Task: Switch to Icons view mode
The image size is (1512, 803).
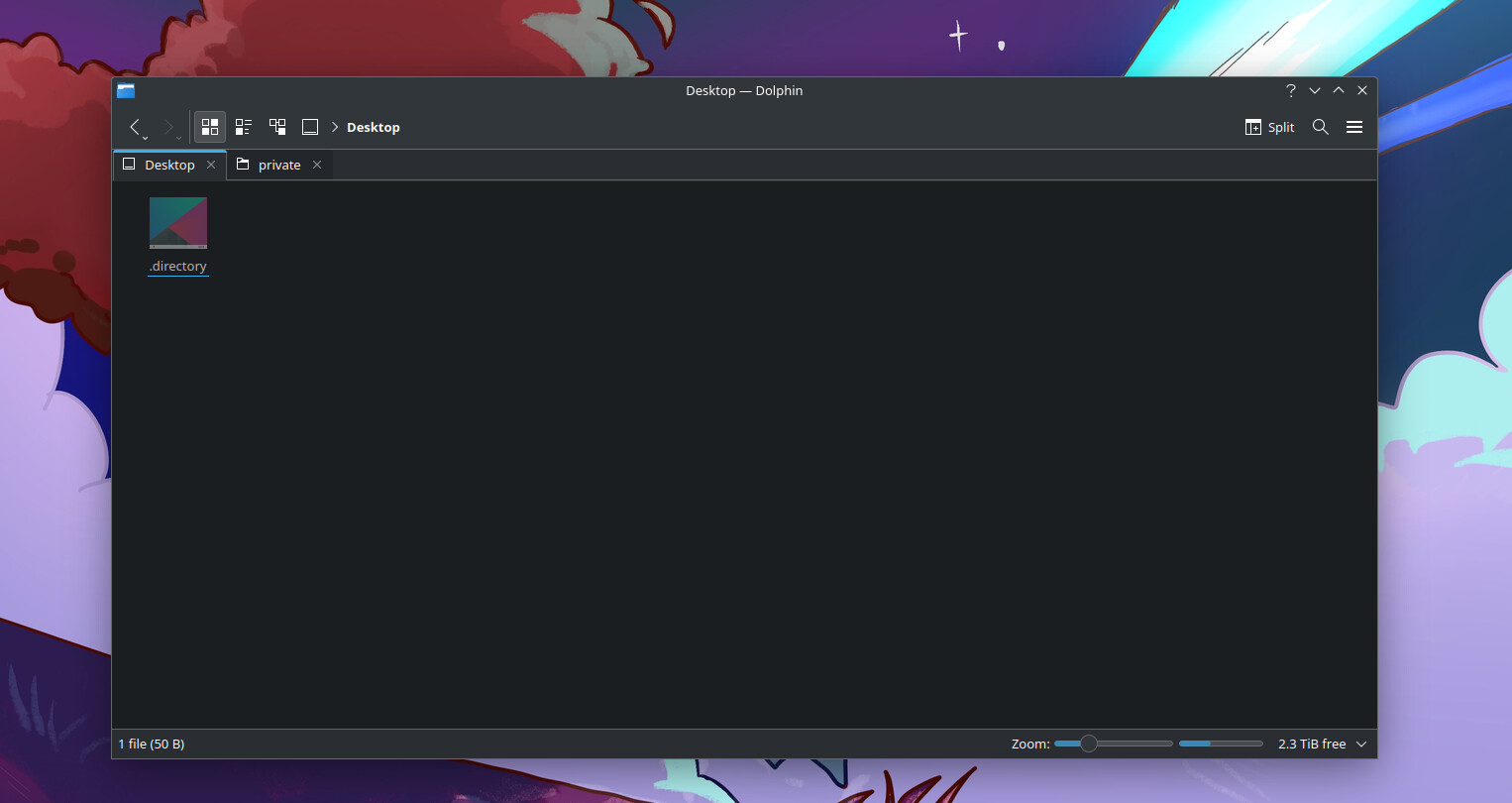Action: pyautogui.click(x=210, y=127)
